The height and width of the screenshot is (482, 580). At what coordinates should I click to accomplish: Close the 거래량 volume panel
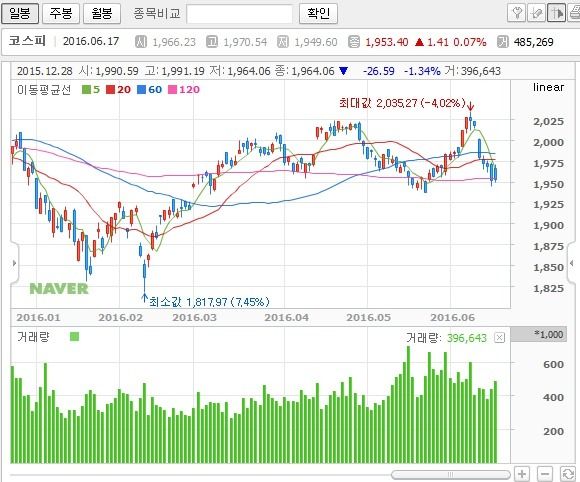(x=500, y=337)
